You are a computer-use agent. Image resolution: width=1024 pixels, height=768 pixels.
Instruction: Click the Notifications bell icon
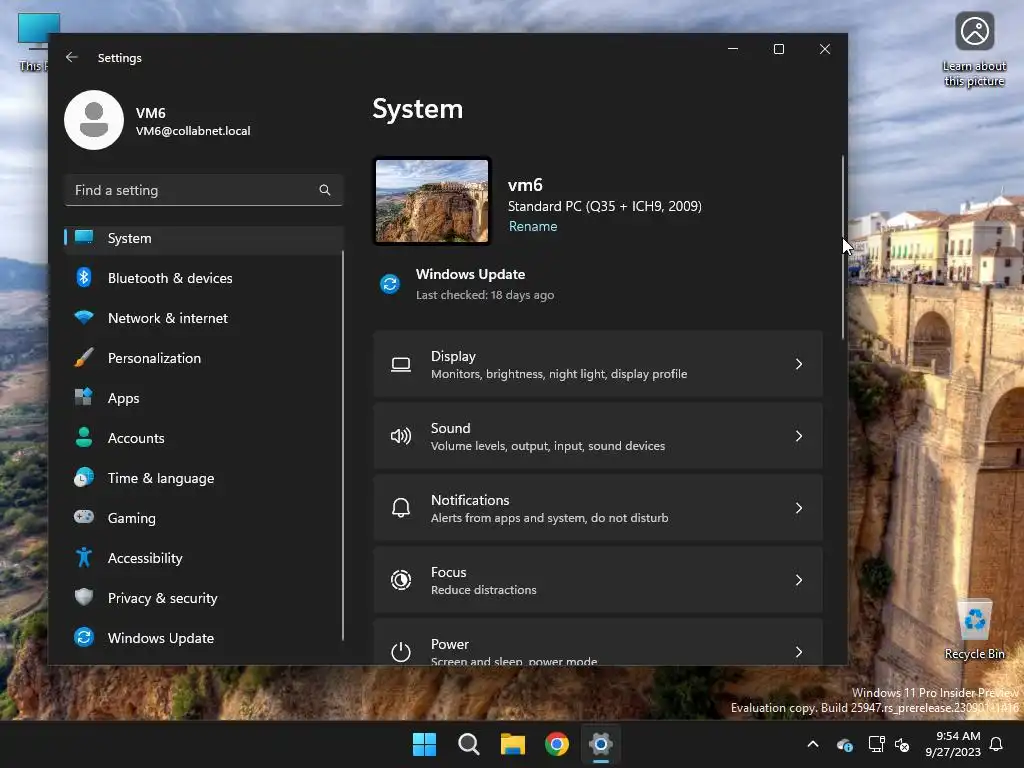[x=401, y=508]
